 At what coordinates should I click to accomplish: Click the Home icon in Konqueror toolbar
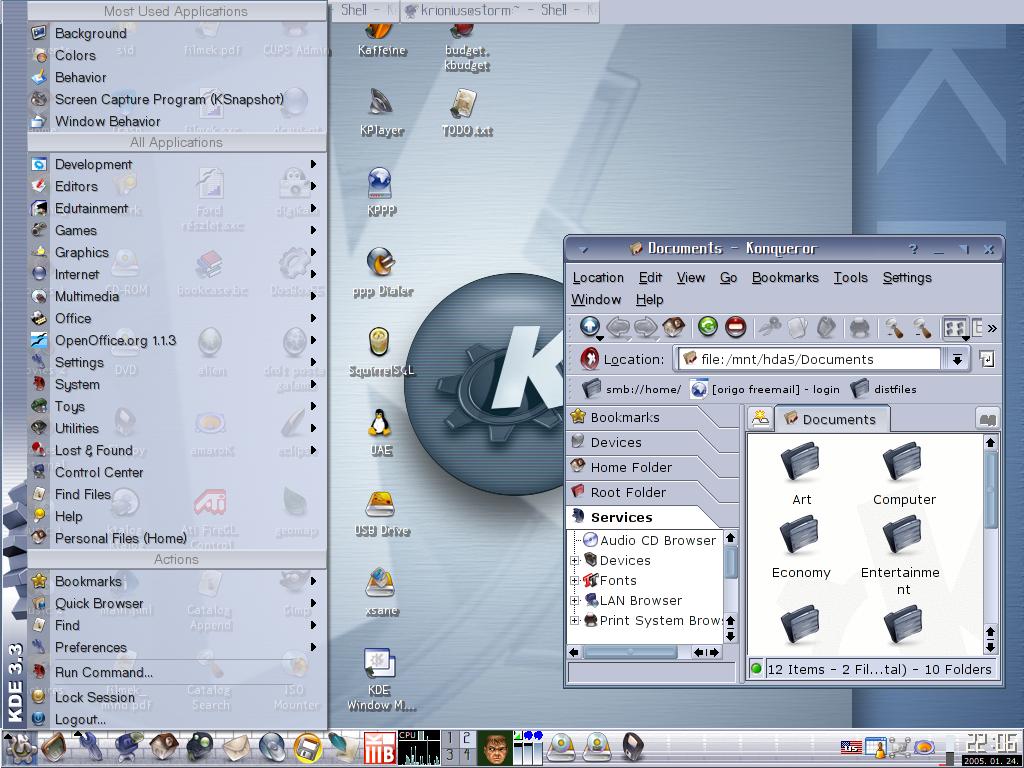click(673, 327)
